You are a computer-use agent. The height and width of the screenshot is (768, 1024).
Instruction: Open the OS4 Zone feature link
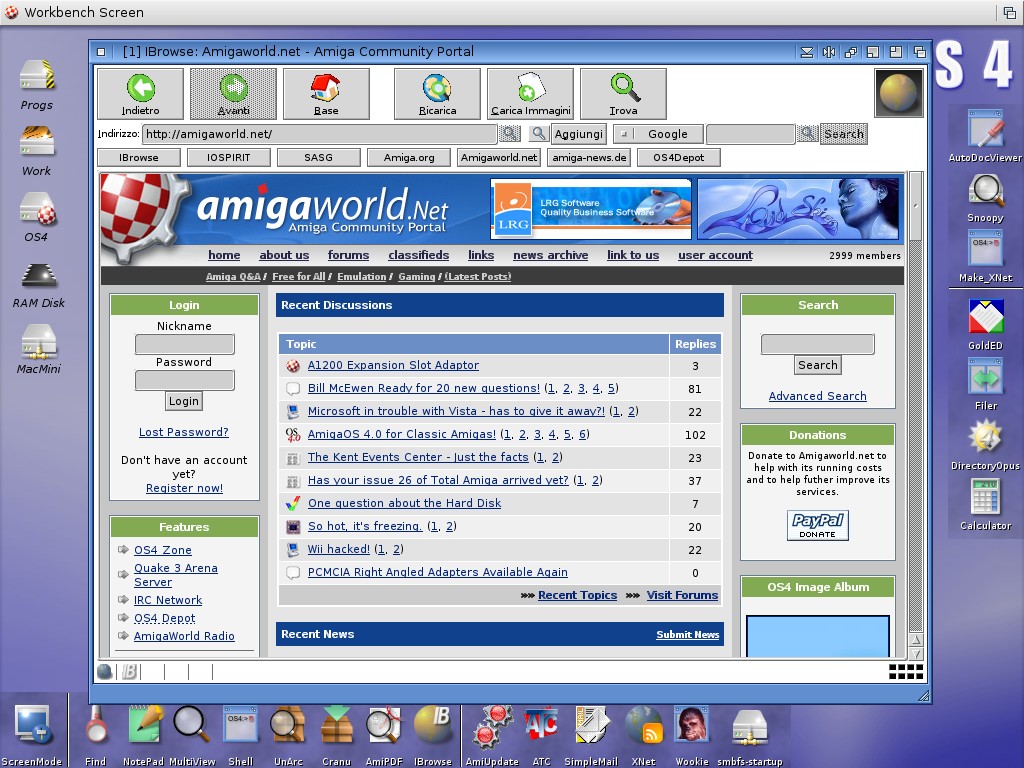click(163, 551)
